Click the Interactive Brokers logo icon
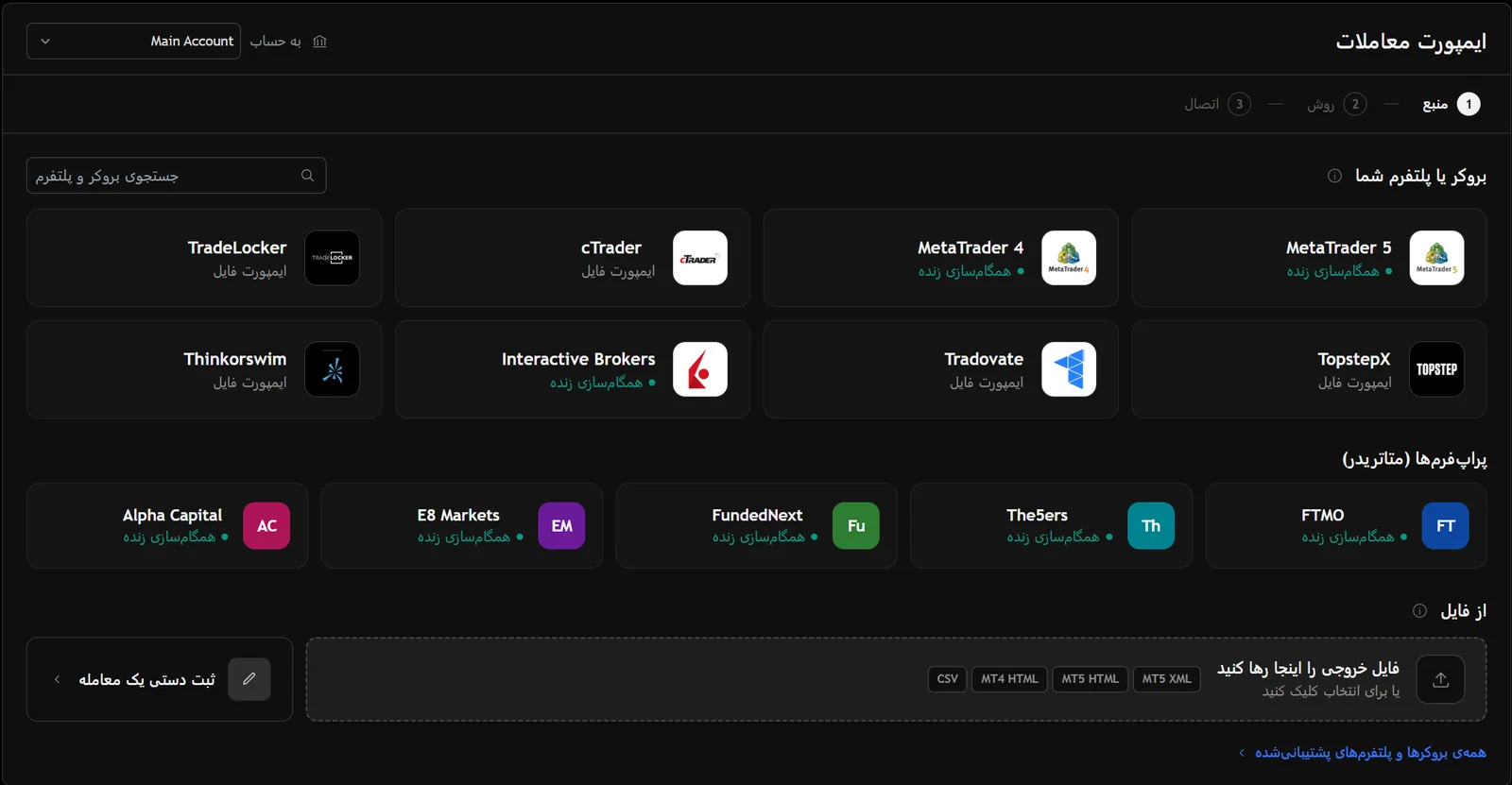Image resolution: width=1512 pixels, height=785 pixels. pos(700,369)
